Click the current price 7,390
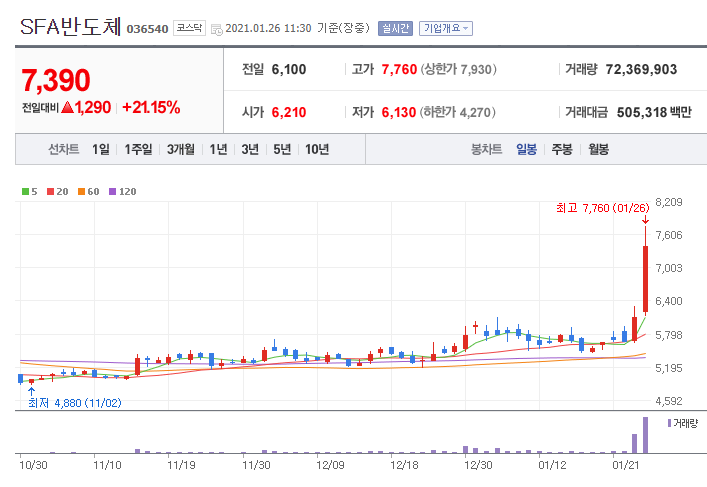The image size is (707, 487). point(56,80)
